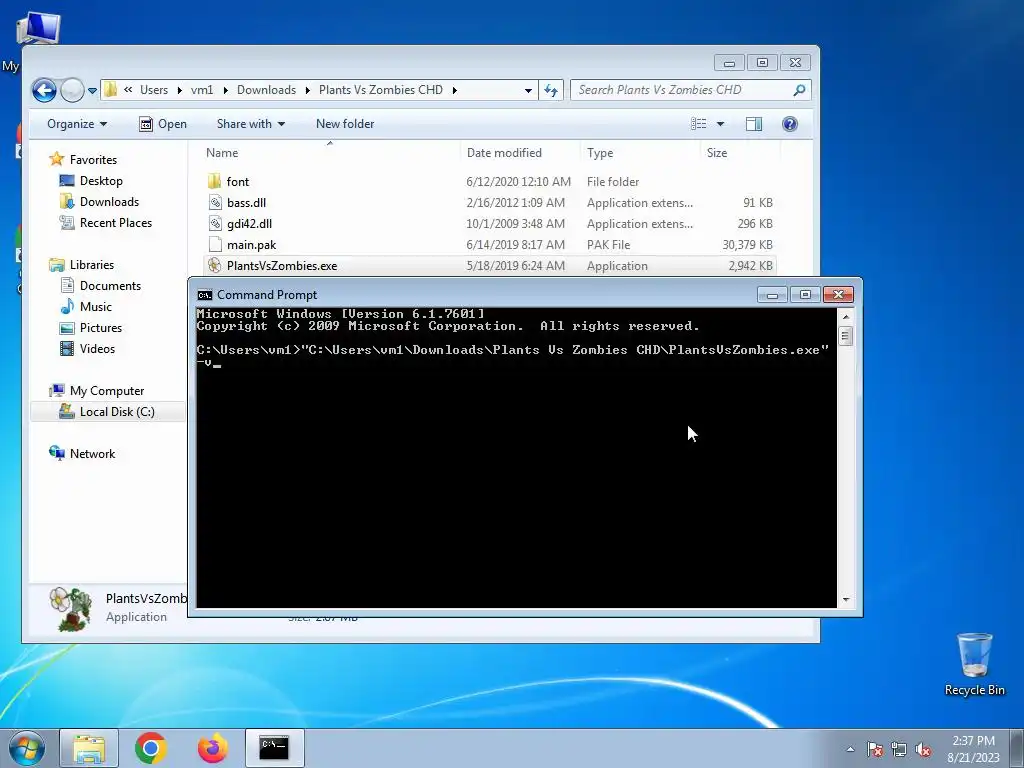1024x768 pixels.
Task: Select the Recycle Bin desktop icon
Action: 974,664
